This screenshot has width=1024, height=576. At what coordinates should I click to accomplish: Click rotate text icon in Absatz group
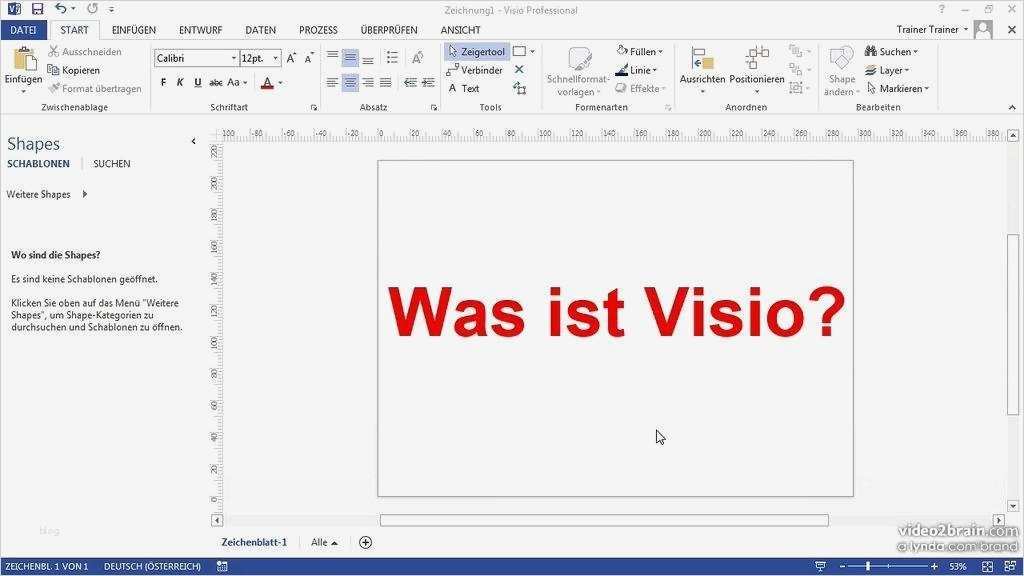tap(417, 57)
